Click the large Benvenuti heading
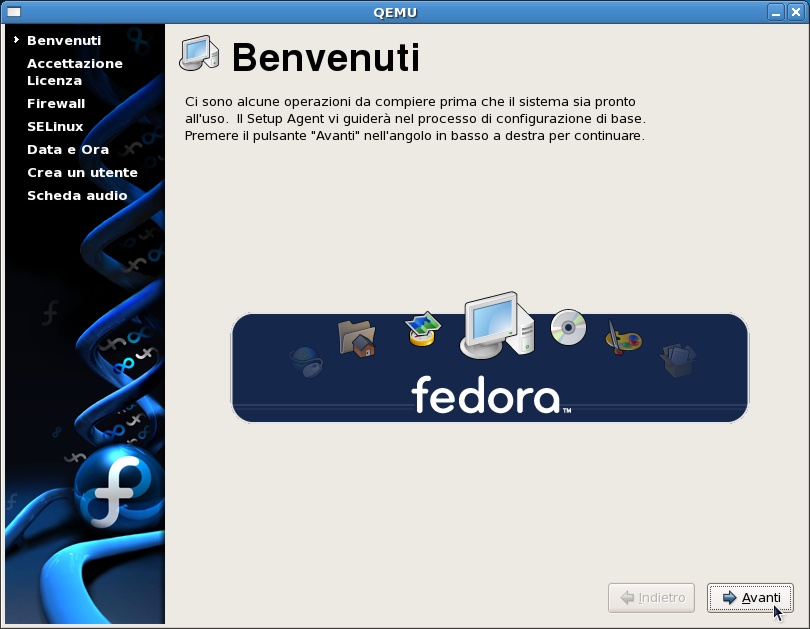The height and width of the screenshot is (629, 810). (325, 57)
